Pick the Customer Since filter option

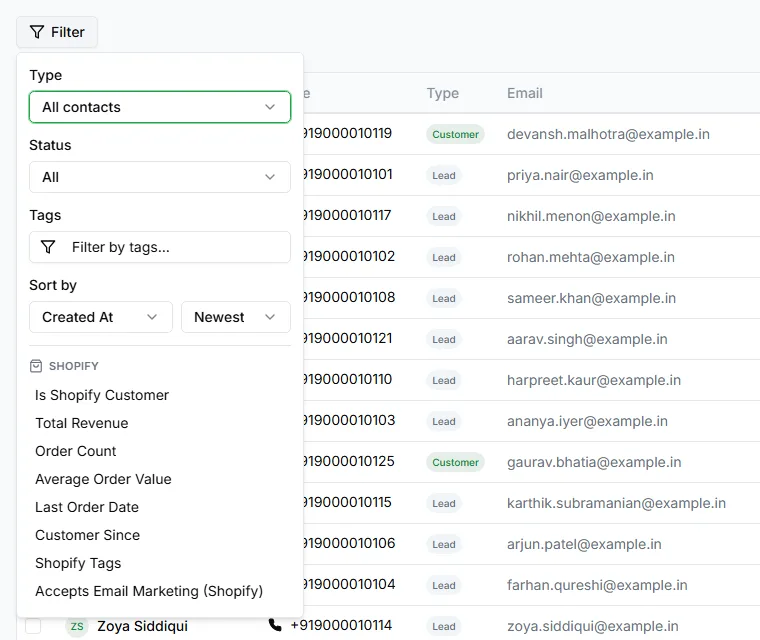(88, 535)
